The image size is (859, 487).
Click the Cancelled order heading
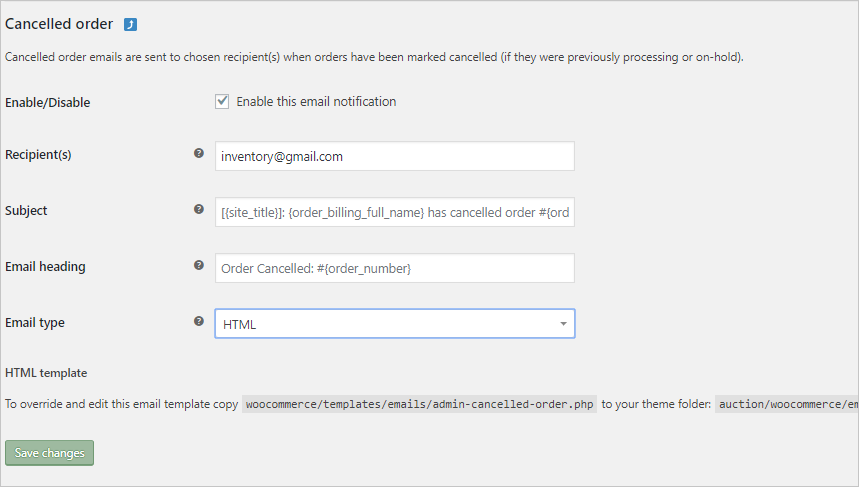pyautogui.click(x=59, y=24)
